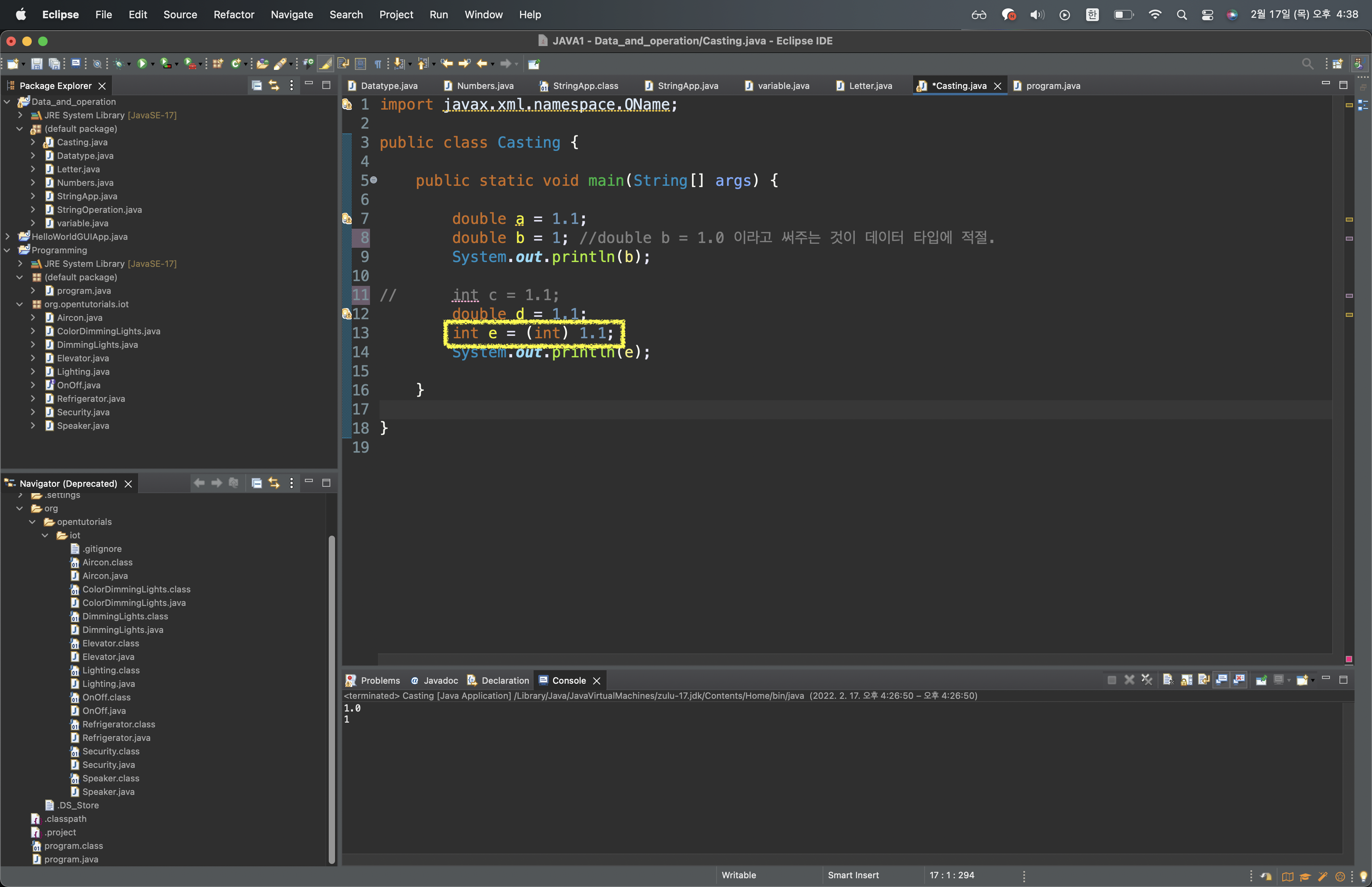
Task: Toggle Mark Occurrences highlighter
Action: coord(326,64)
